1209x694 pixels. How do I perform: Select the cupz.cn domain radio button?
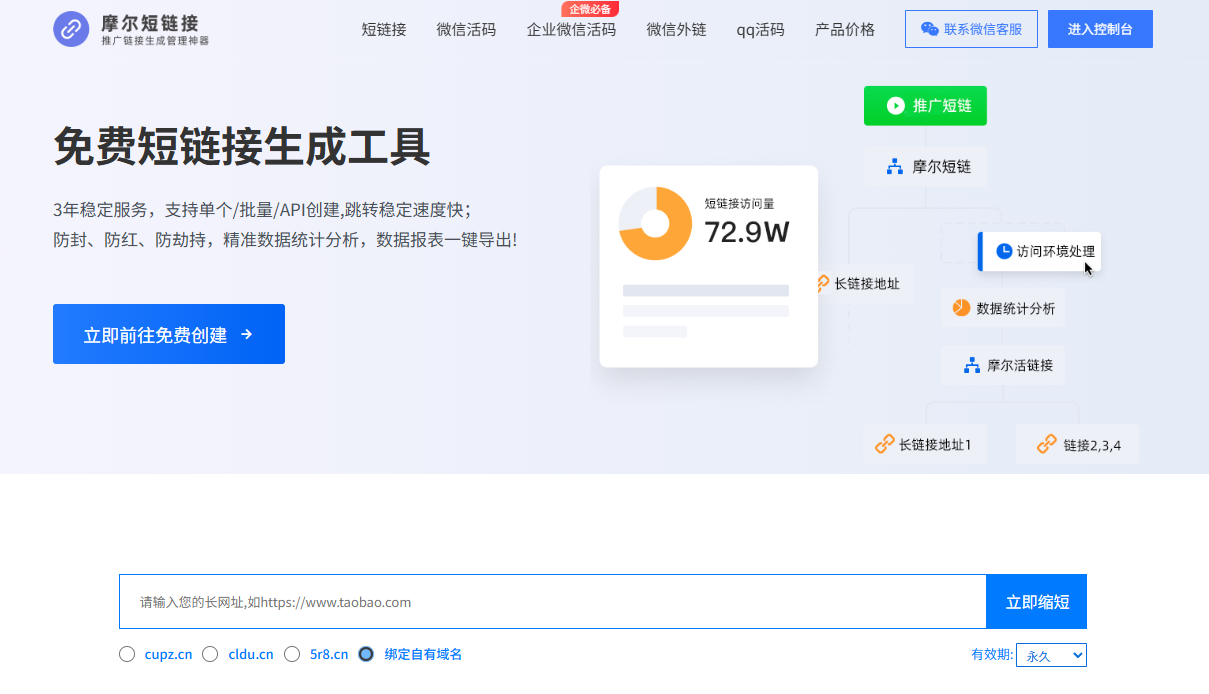pyautogui.click(x=127, y=654)
